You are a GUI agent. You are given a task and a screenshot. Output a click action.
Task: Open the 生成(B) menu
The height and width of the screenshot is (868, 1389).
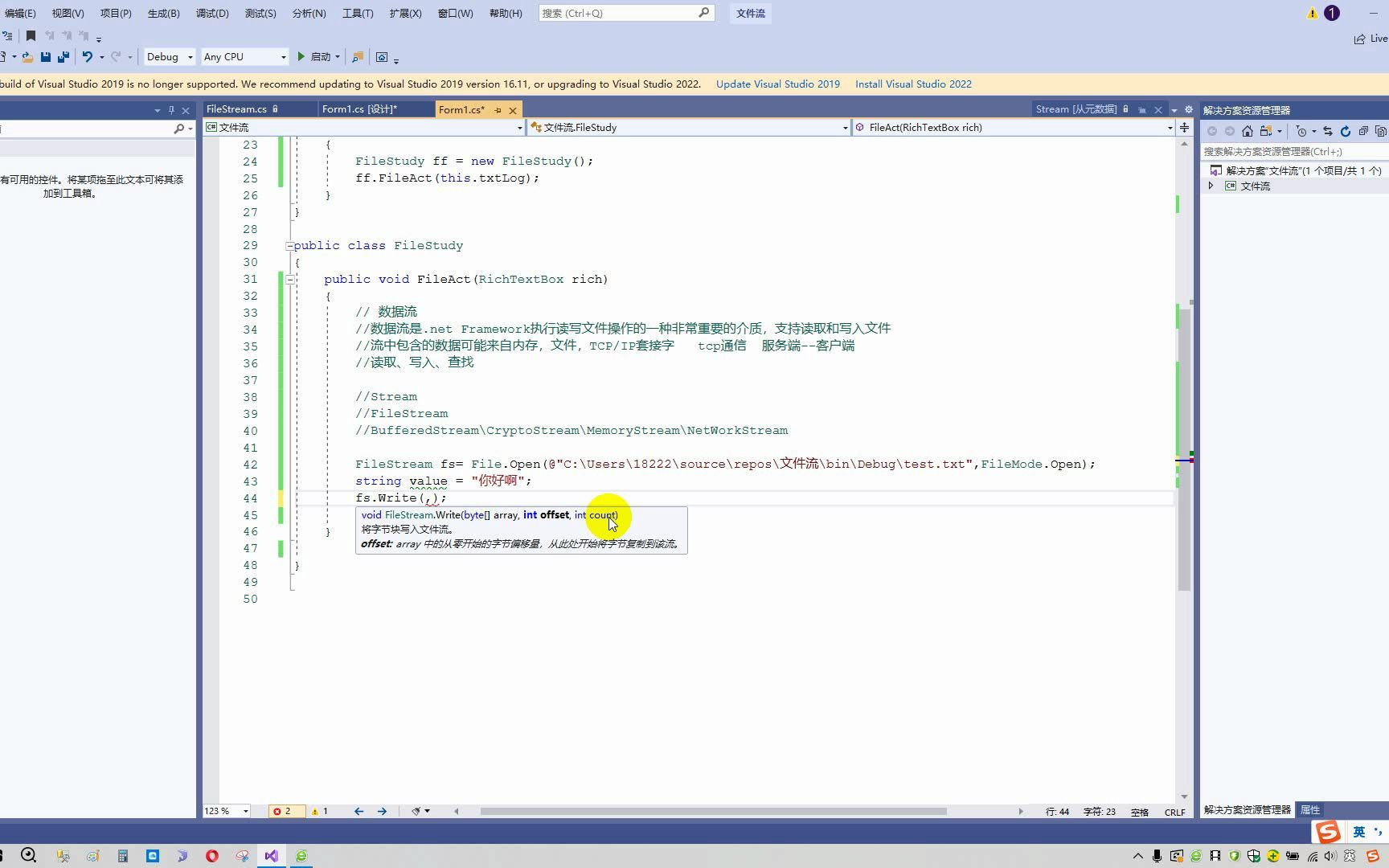(x=163, y=14)
